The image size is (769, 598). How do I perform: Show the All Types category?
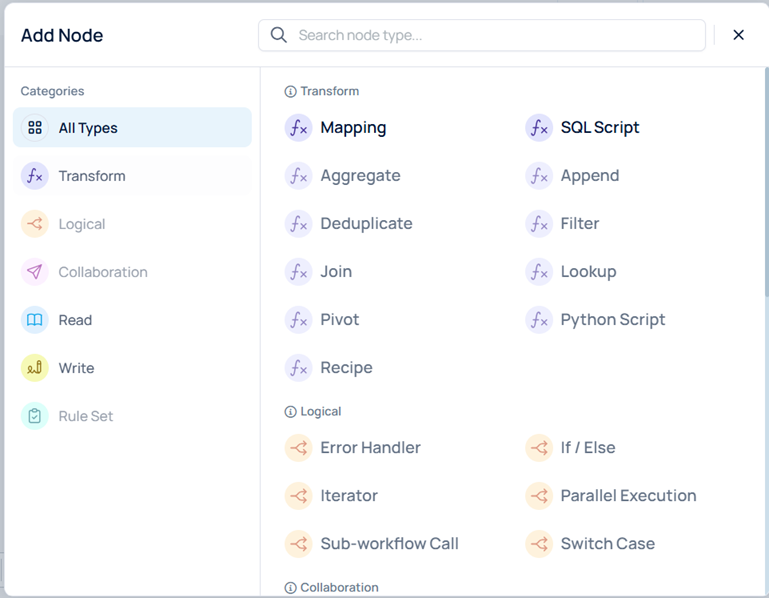pos(88,128)
